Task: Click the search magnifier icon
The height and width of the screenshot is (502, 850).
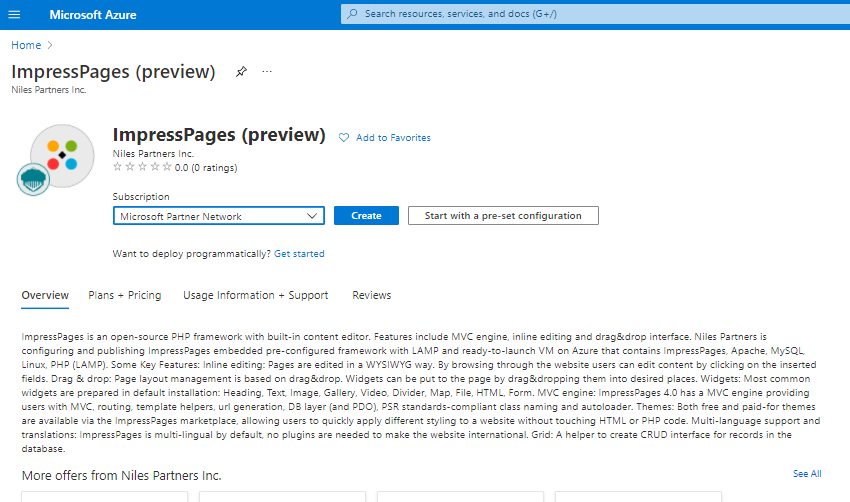Action: tap(352, 14)
